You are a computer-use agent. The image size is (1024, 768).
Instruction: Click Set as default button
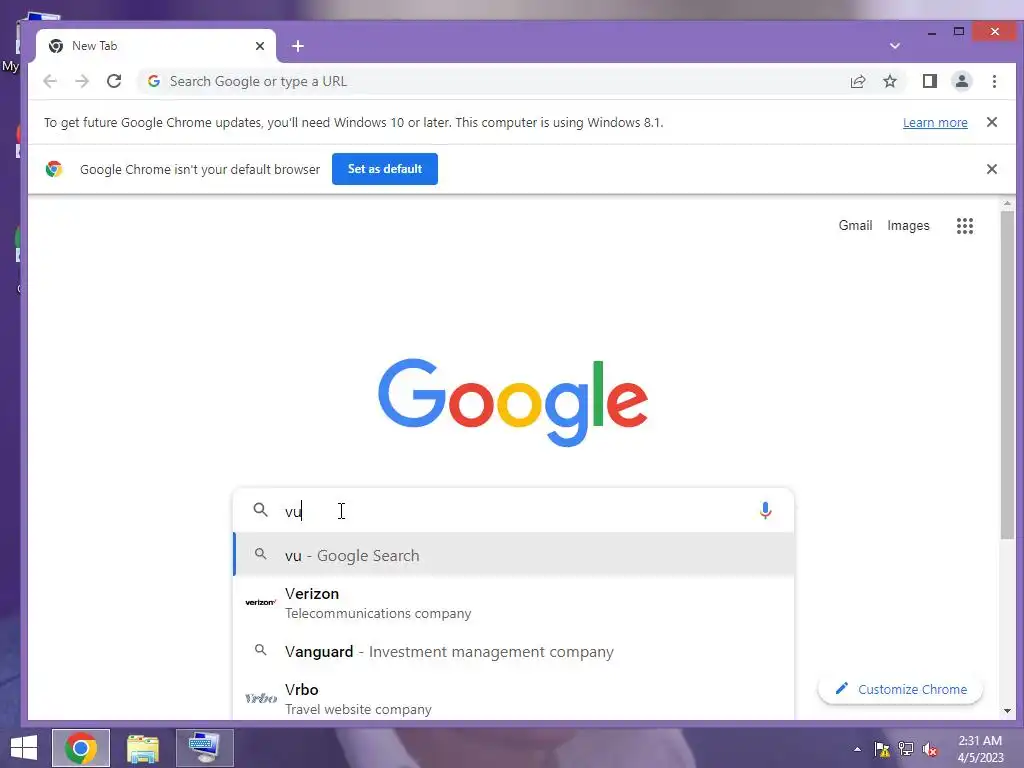coord(385,169)
